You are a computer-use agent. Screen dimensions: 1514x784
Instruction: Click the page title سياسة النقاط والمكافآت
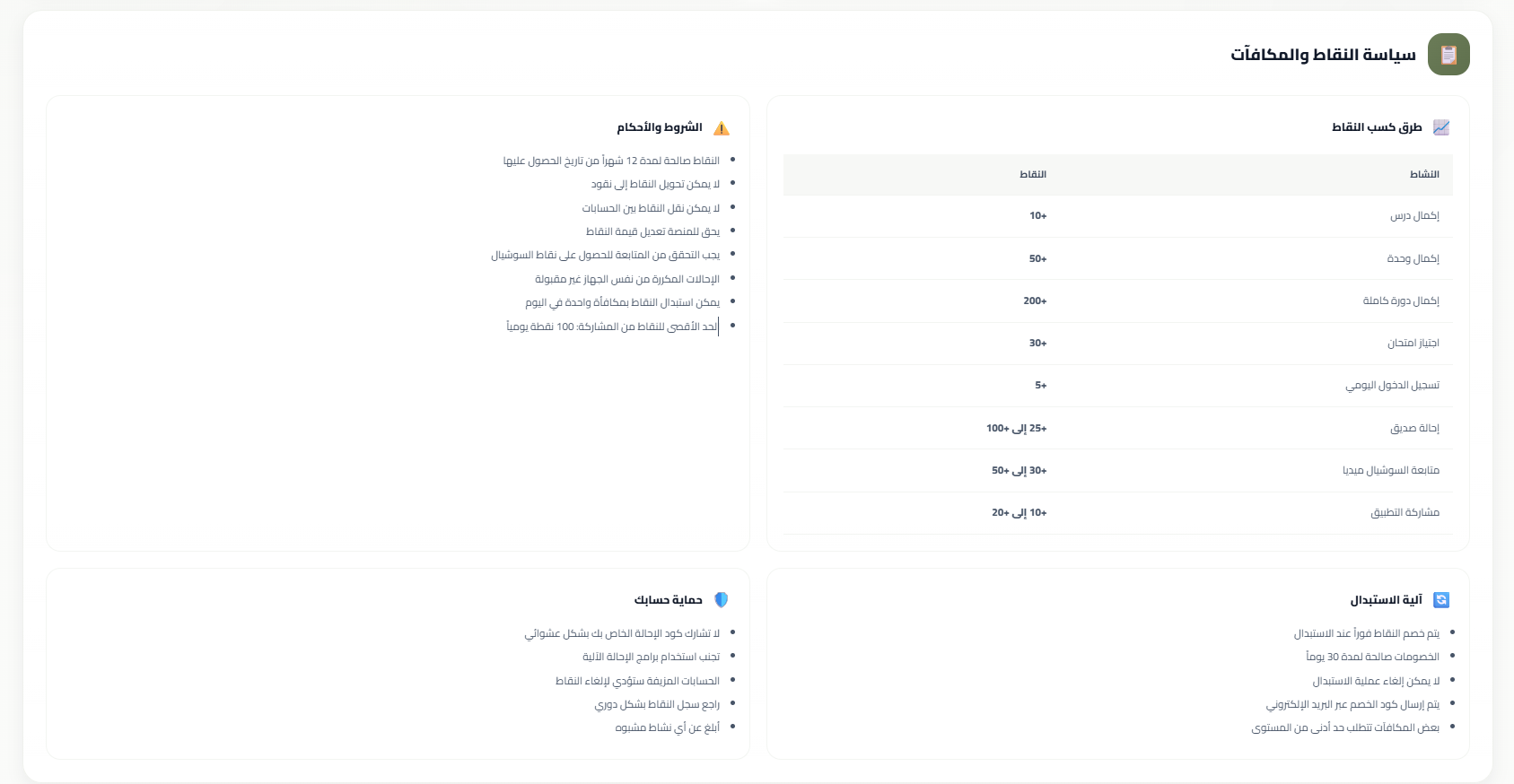tap(1323, 55)
